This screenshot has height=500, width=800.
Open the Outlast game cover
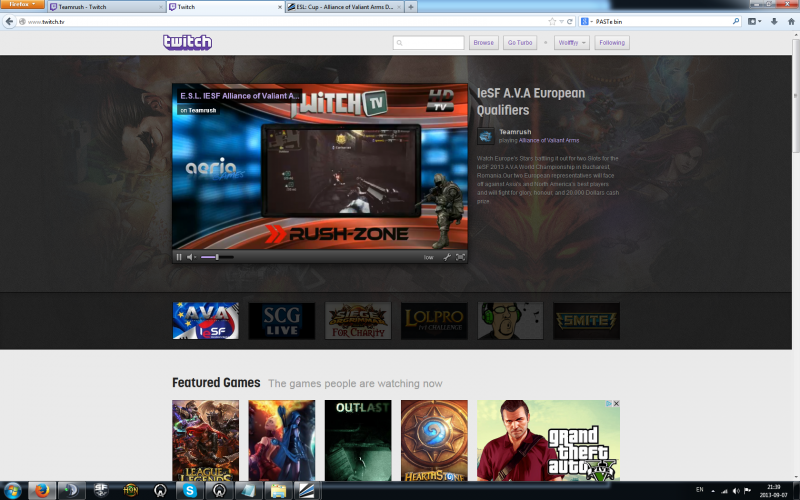tap(358, 440)
